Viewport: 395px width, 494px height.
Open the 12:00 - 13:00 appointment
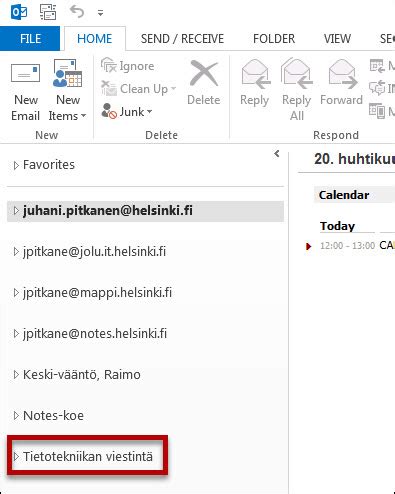coord(357,246)
